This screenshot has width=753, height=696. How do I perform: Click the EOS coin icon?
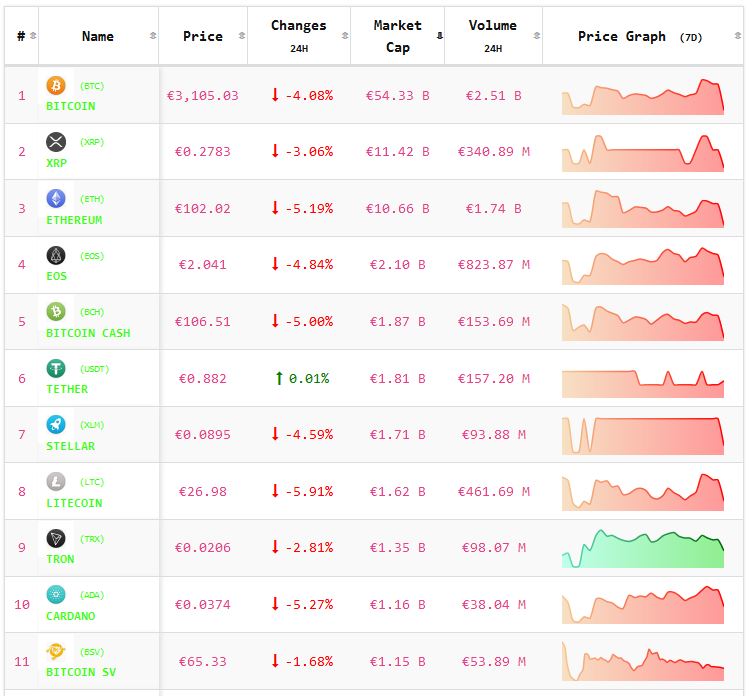pyautogui.click(x=56, y=256)
